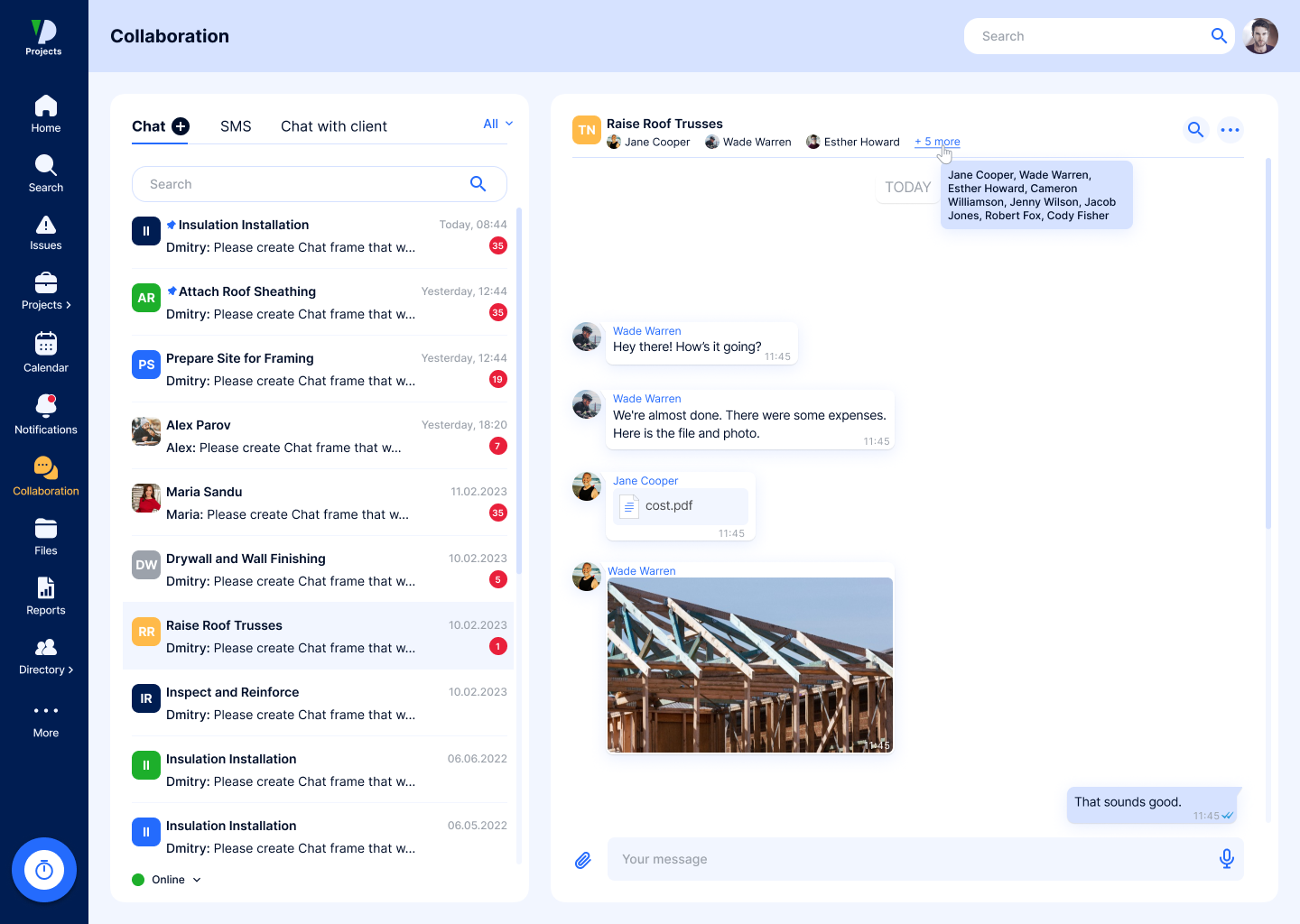Open the Online status dropdown

click(x=168, y=880)
